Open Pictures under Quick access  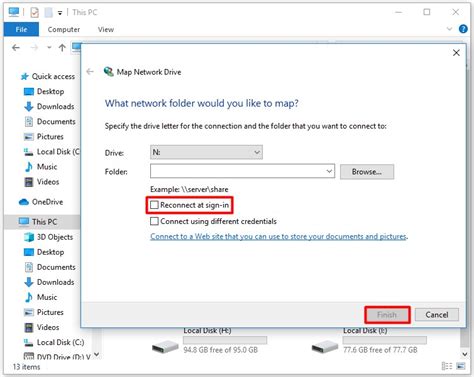pos(44,136)
